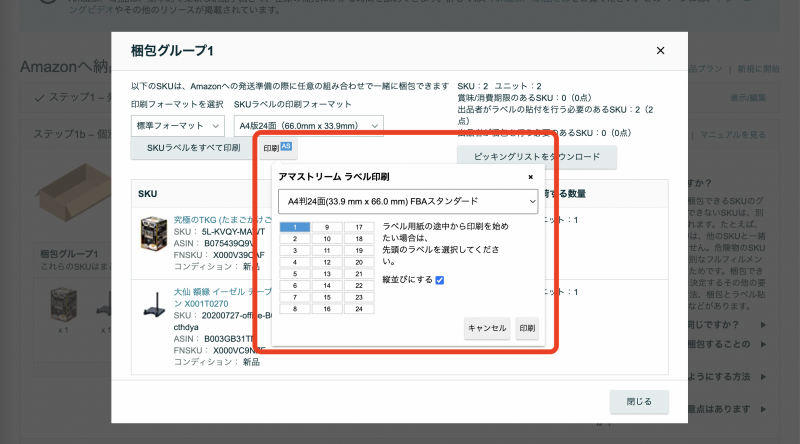Close the 梱包グループ1 dialog with X
Screen dimensions: 800x444
tap(660, 51)
